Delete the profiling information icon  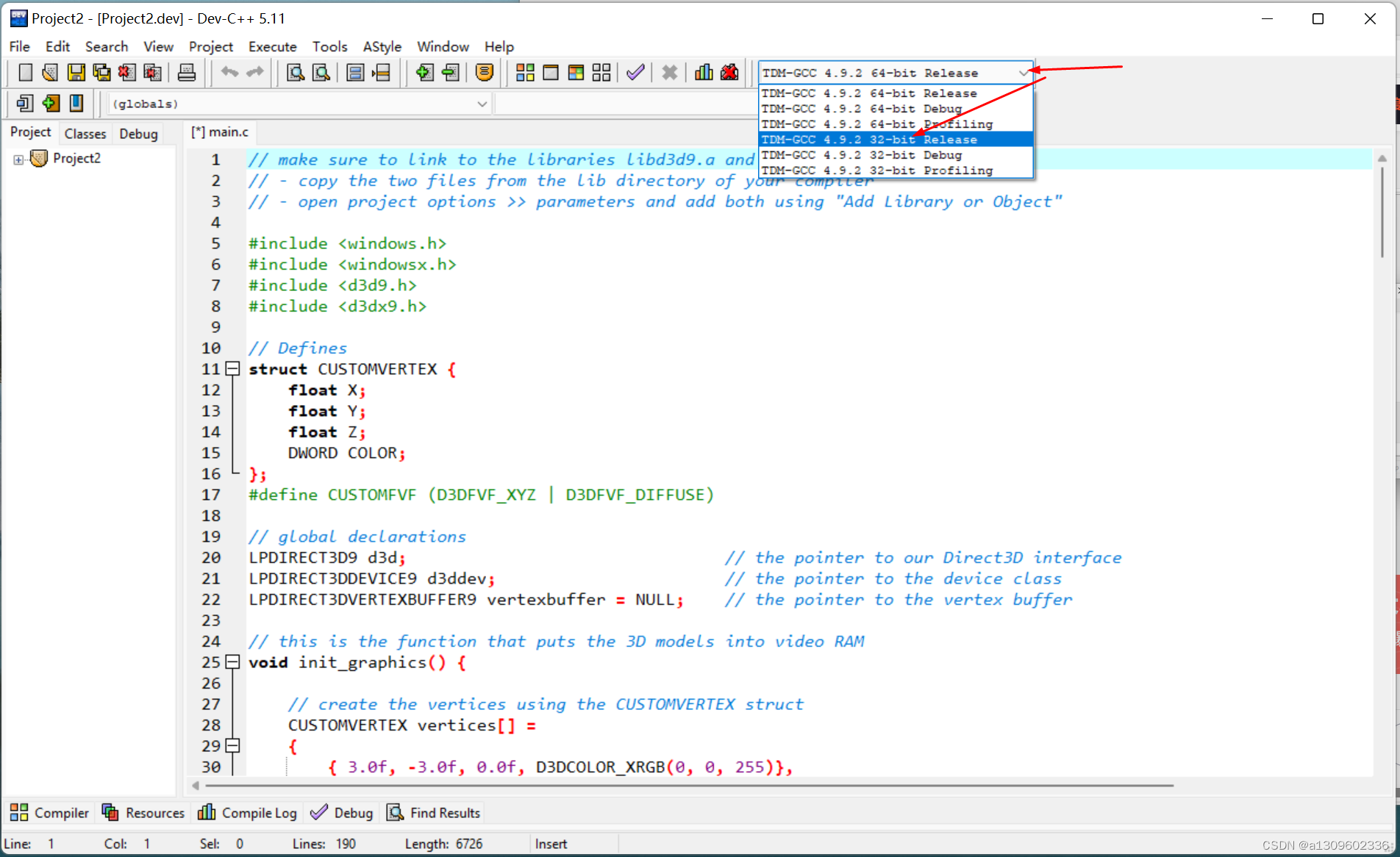tap(729, 72)
